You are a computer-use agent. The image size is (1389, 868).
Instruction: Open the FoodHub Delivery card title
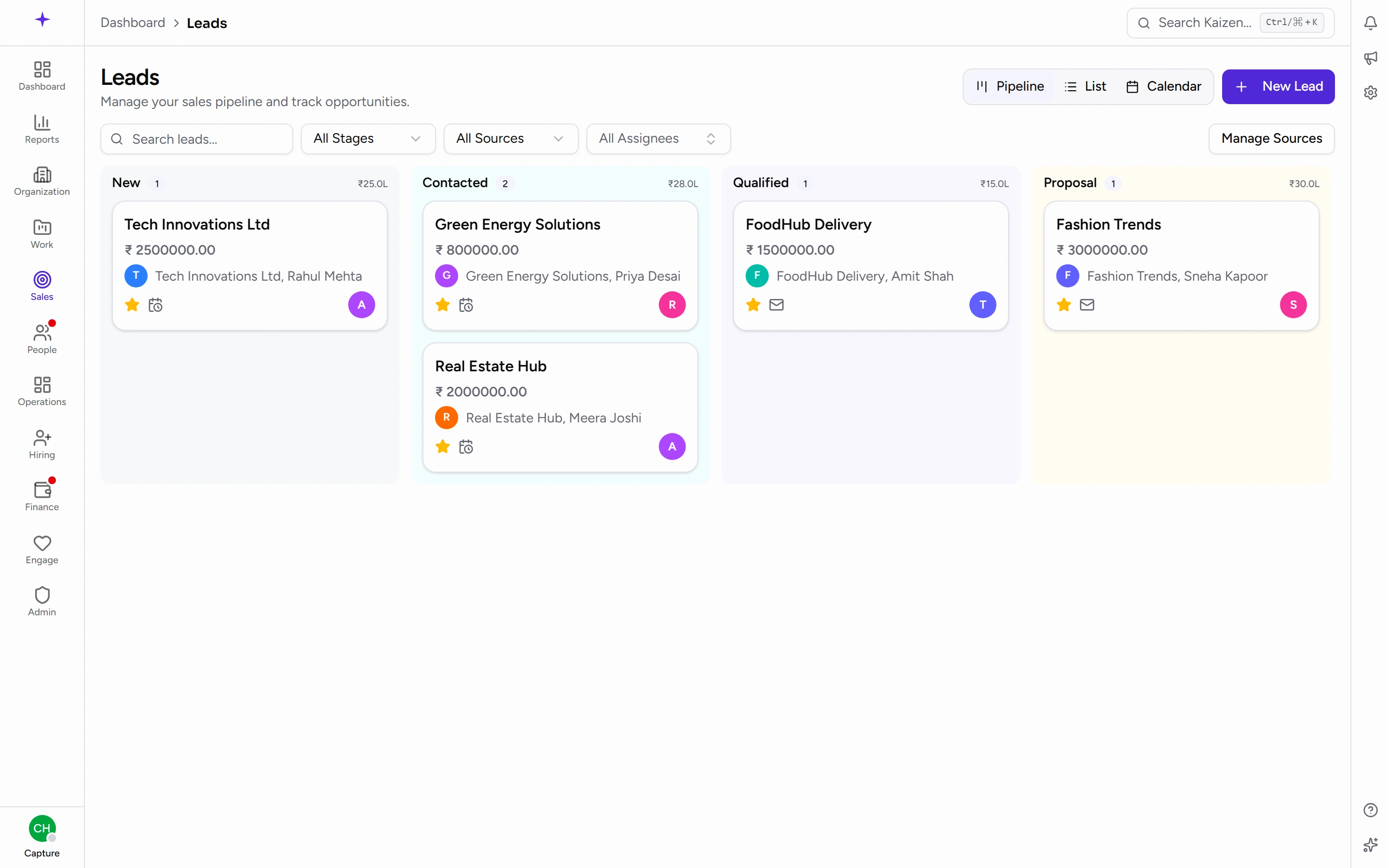(808, 224)
